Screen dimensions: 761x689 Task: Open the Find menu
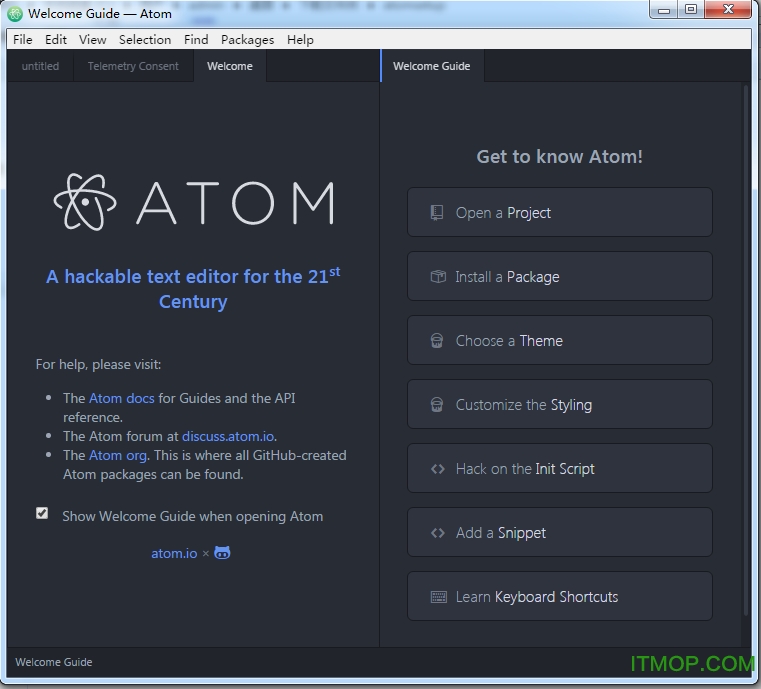[x=196, y=39]
